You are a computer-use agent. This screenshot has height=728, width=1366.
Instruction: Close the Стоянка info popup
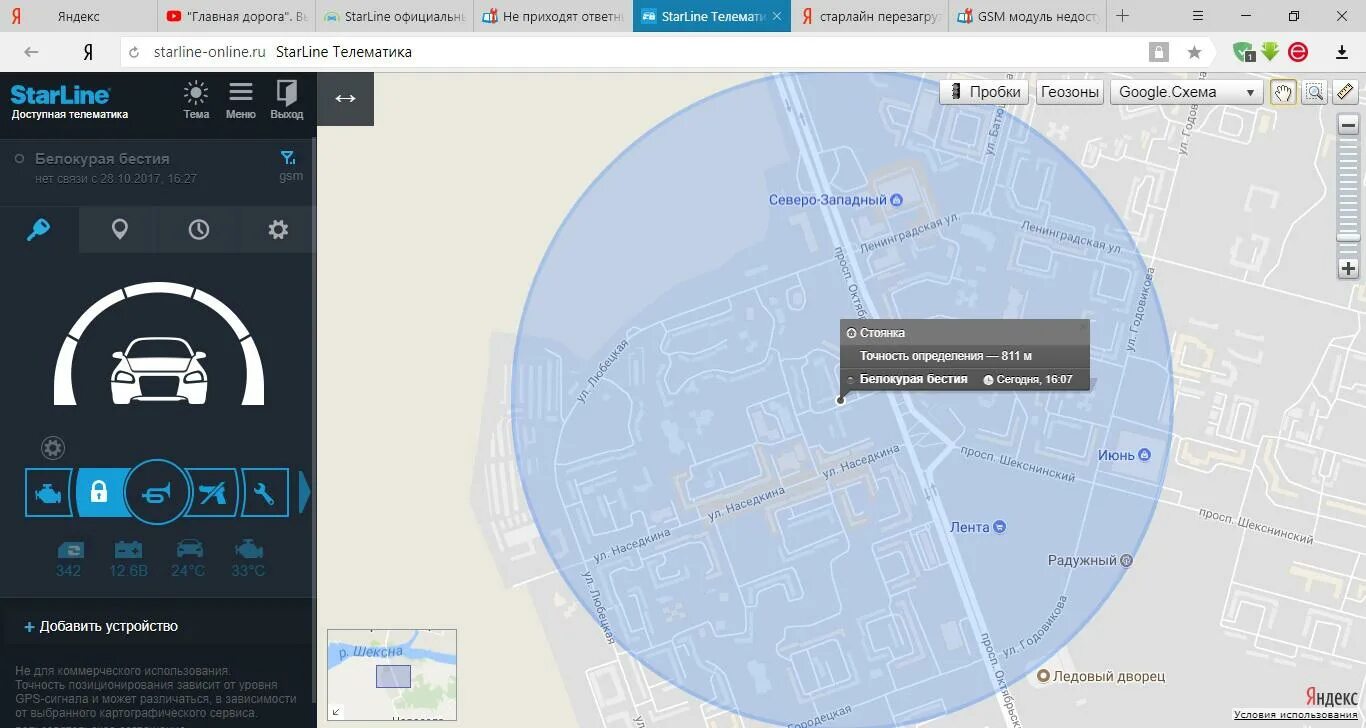(1082, 327)
